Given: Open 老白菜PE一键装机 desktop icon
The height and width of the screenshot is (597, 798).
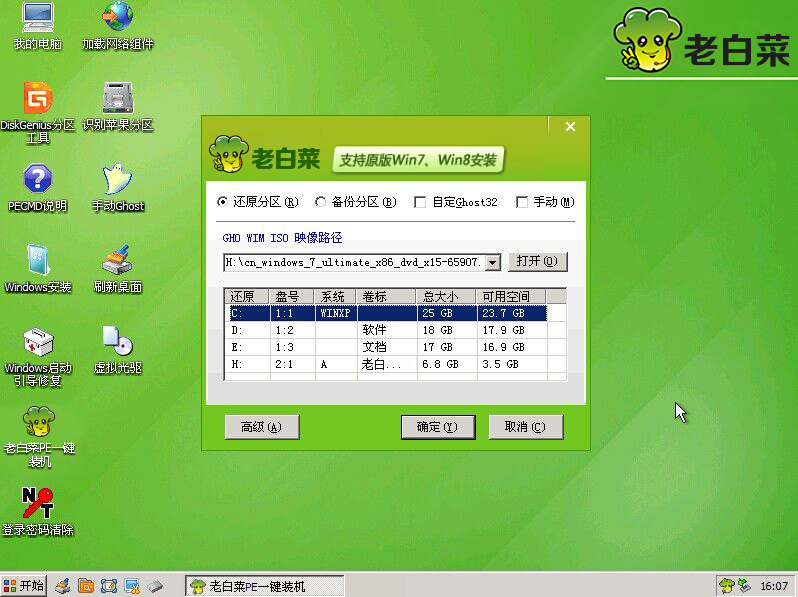Looking at the screenshot, I should click(39, 437).
